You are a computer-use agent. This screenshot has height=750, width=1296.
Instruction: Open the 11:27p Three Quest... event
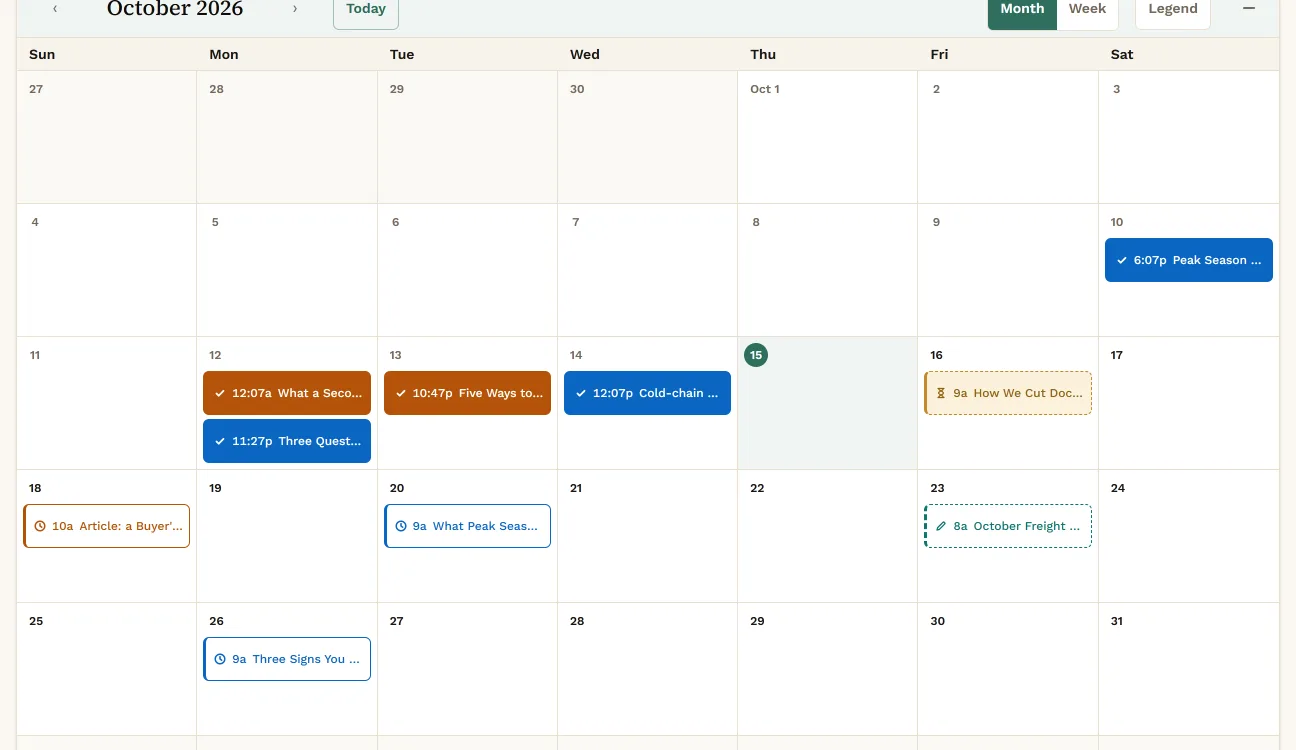click(287, 441)
